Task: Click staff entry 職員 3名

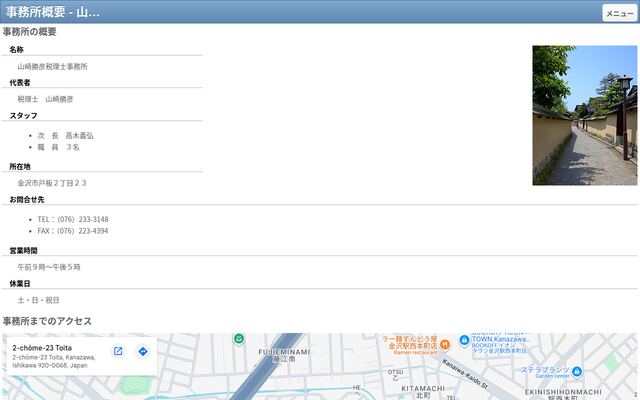Action: click(58, 147)
